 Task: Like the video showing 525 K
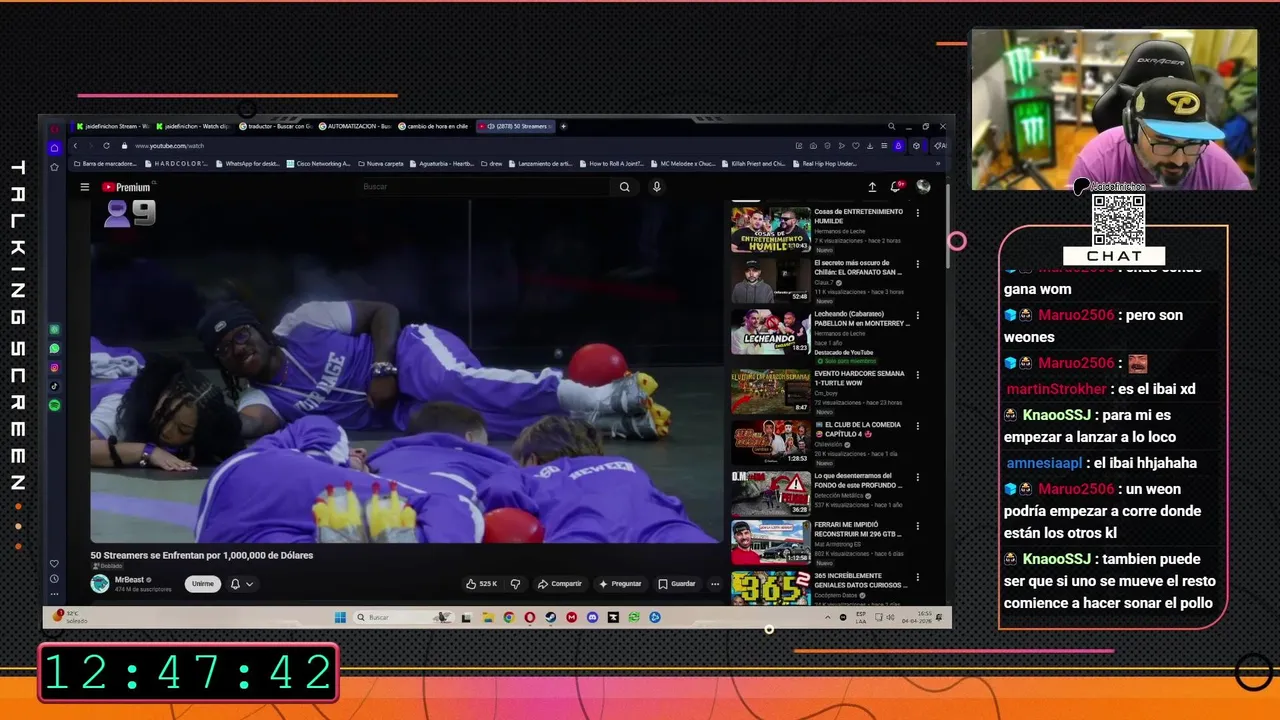482,584
